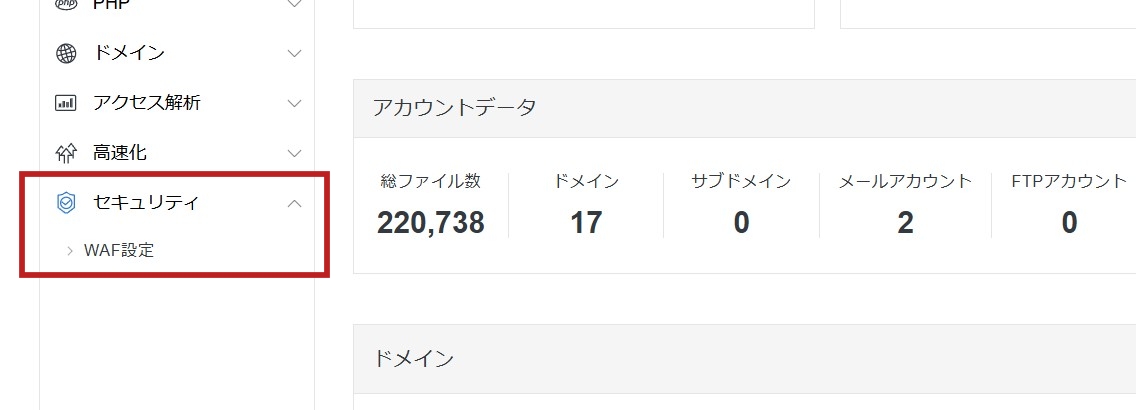Collapse the セキュリティ section chevron
Screen dimensions: 1136x410
294,203
